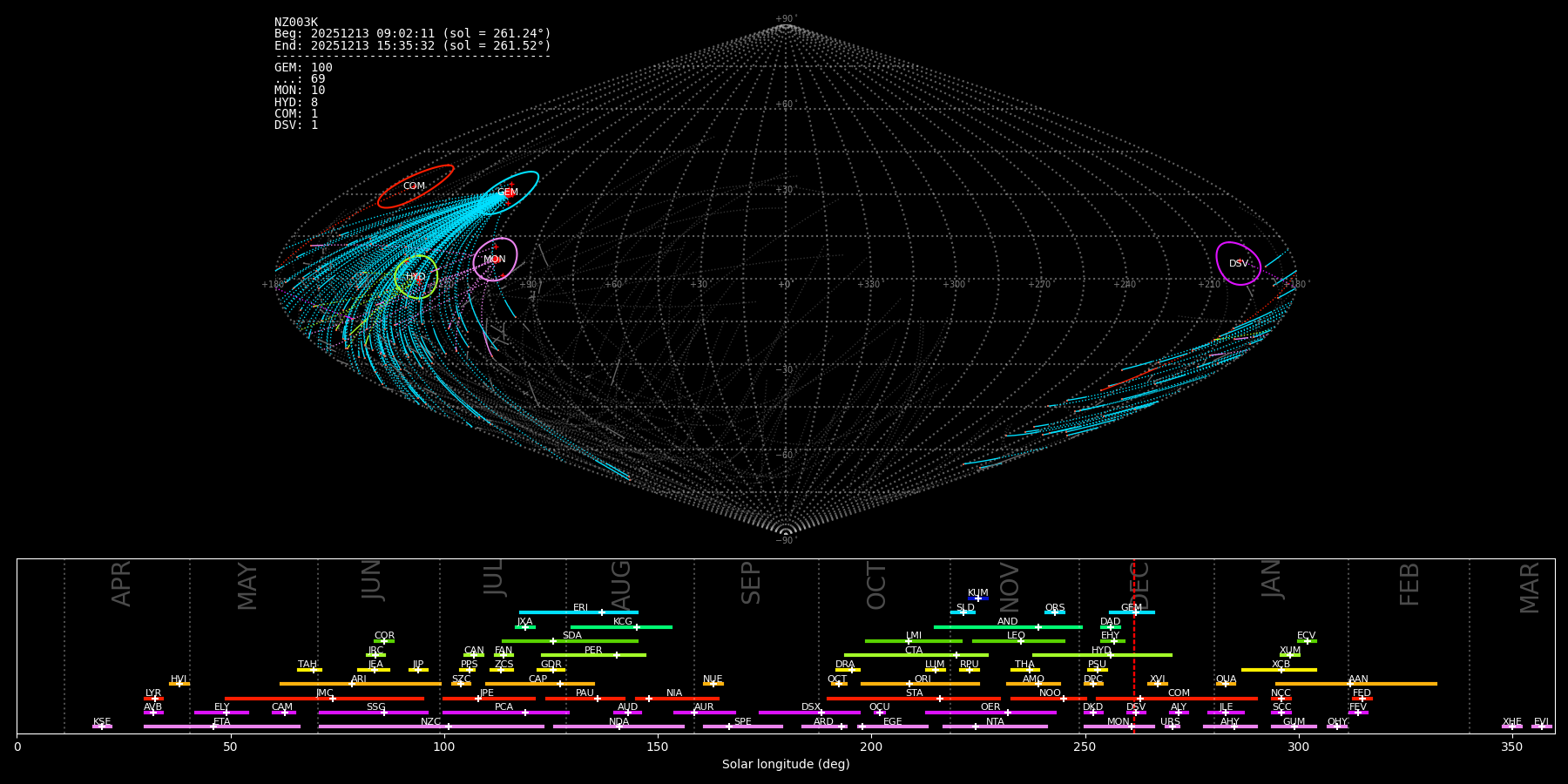Click the JXA shower bar in timeline
This screenshot has width=1568, height=784.
tap(525, 626)
